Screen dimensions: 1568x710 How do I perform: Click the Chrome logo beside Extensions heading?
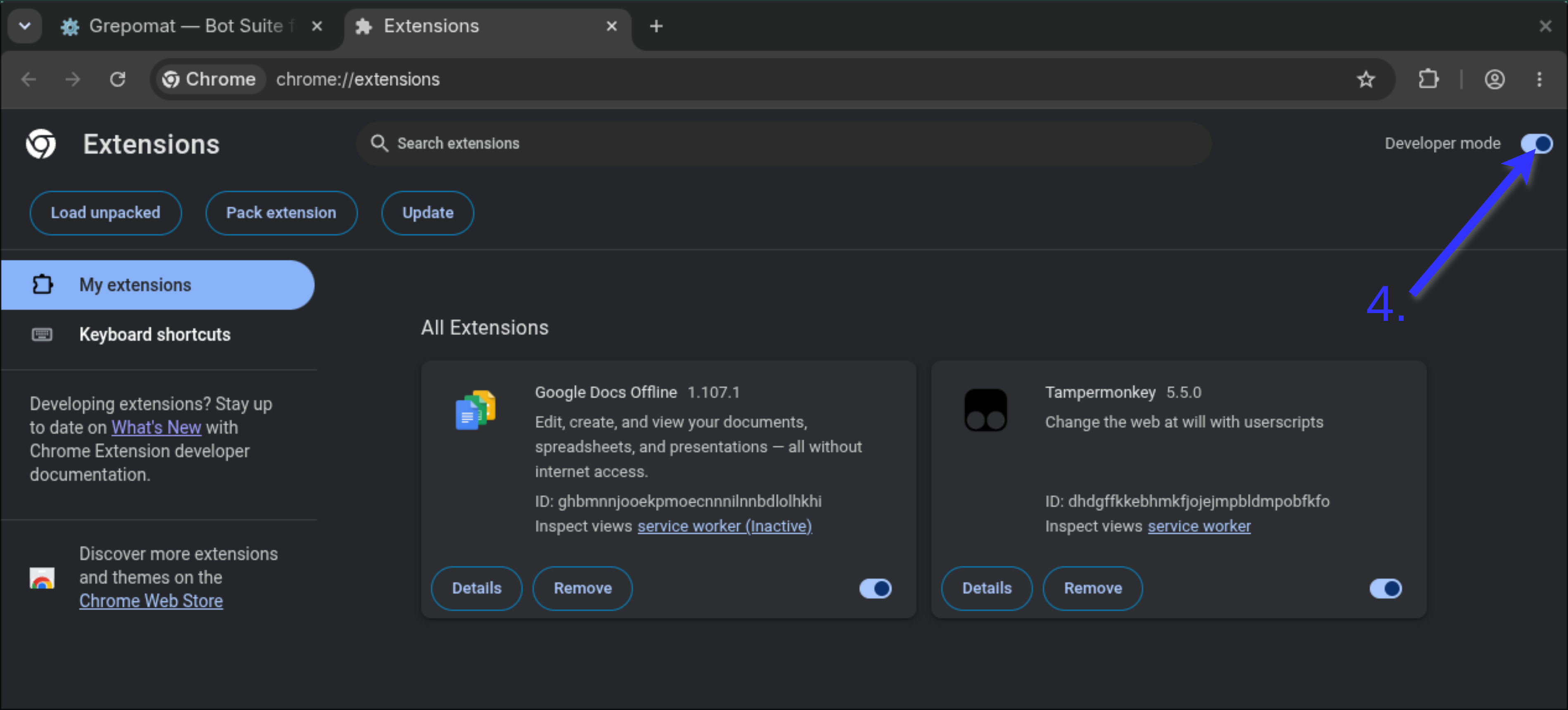click(41, 144)
